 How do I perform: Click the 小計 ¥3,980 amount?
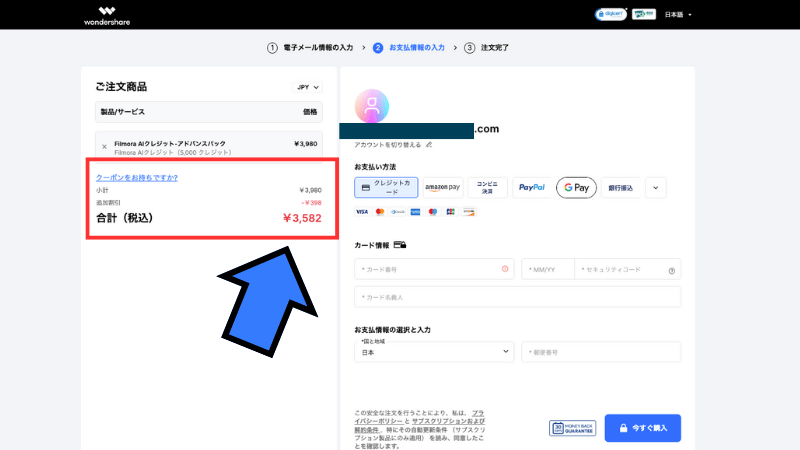[310, 190]
